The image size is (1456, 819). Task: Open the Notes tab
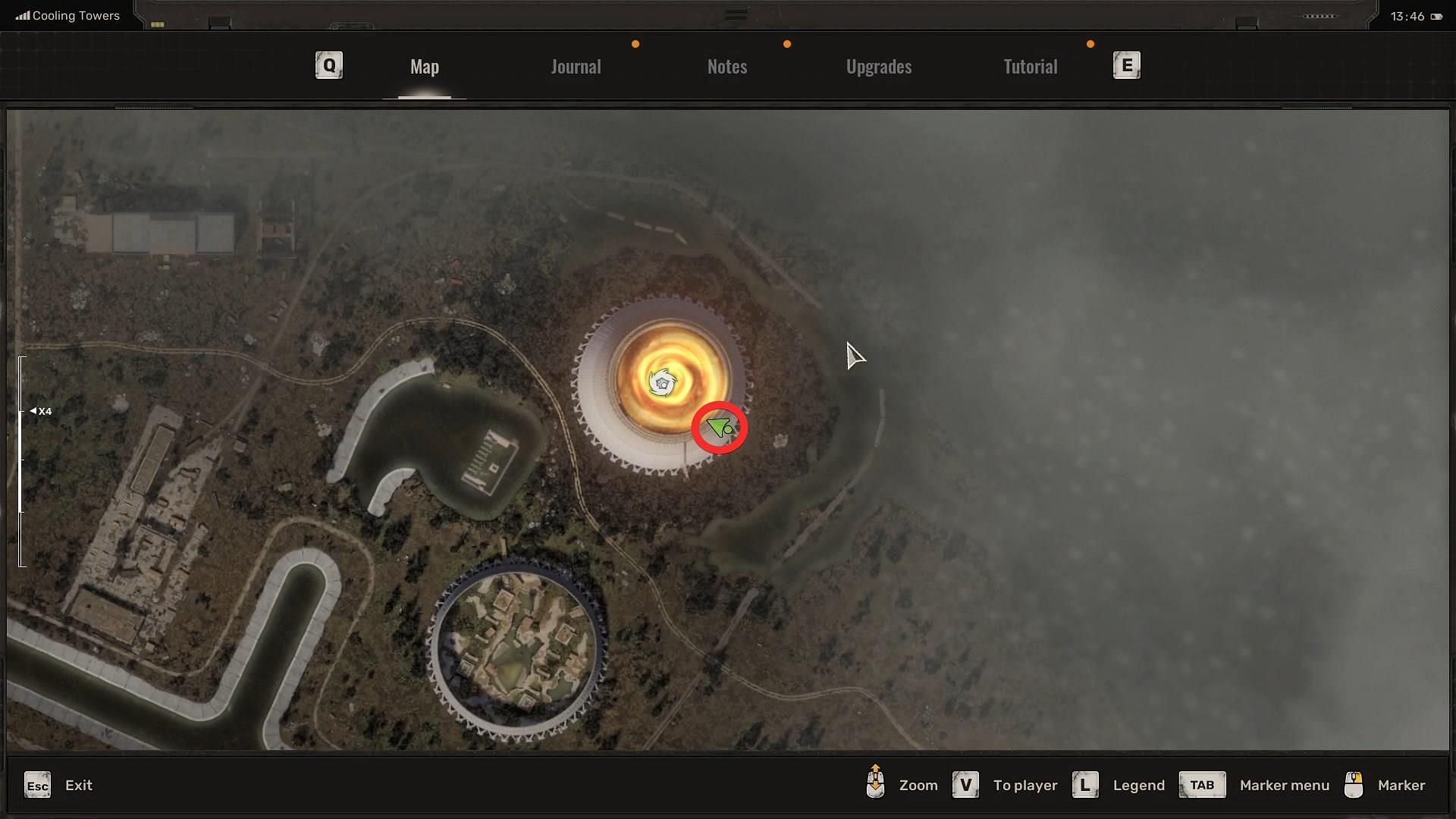pos(727,67)
